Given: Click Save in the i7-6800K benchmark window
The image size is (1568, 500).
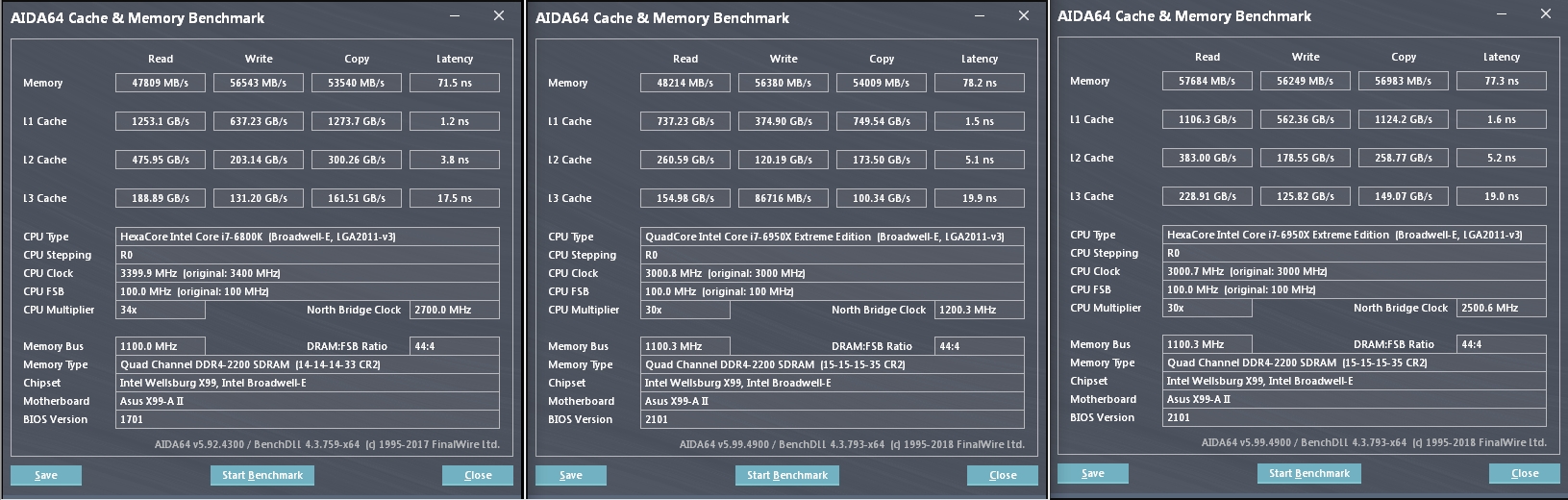Looking at the screenshot, I should (46, 475).
